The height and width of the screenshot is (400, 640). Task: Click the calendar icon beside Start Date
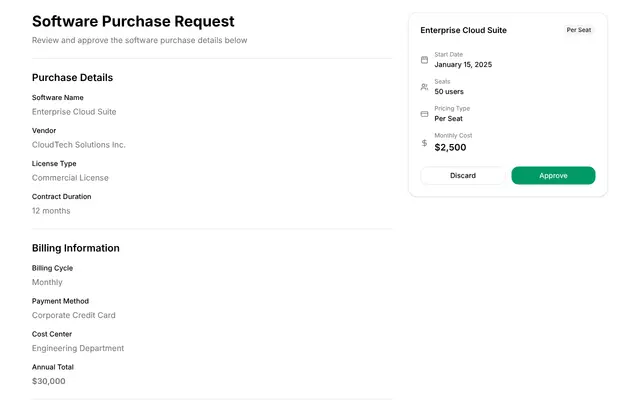[x=424, y=60]
